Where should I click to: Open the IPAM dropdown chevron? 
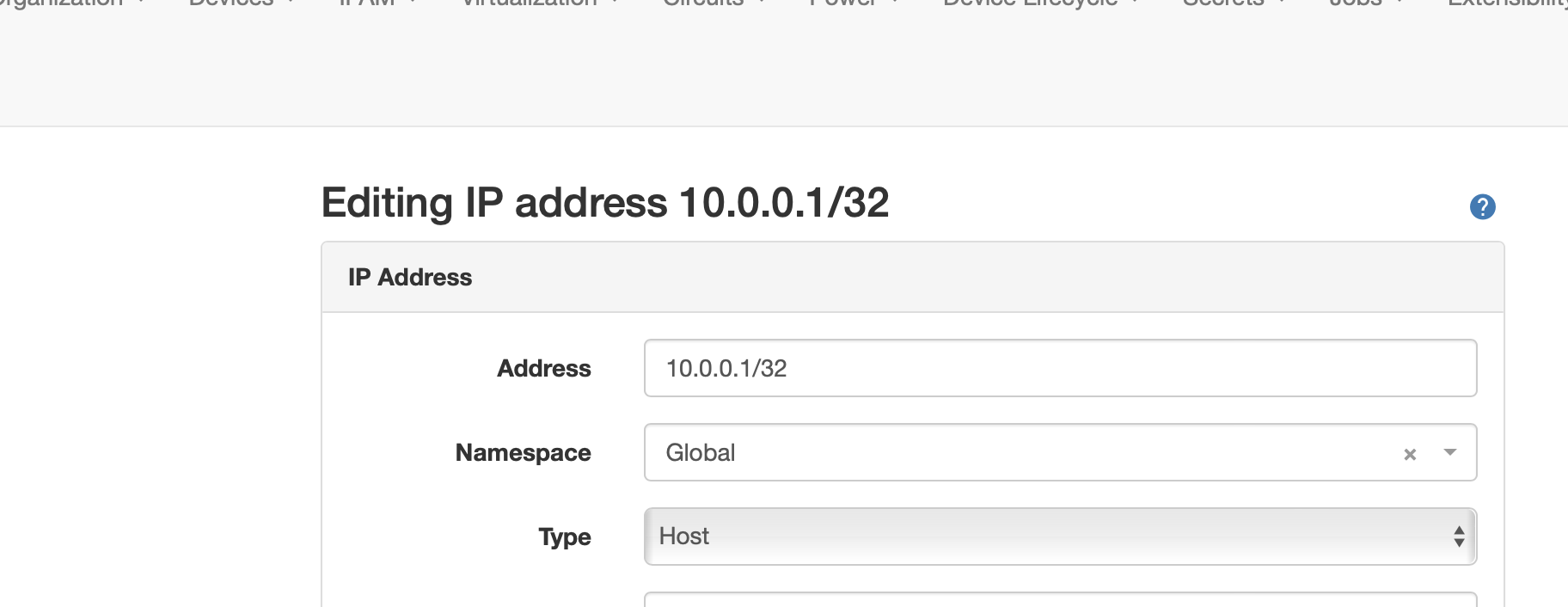[413, 3]
